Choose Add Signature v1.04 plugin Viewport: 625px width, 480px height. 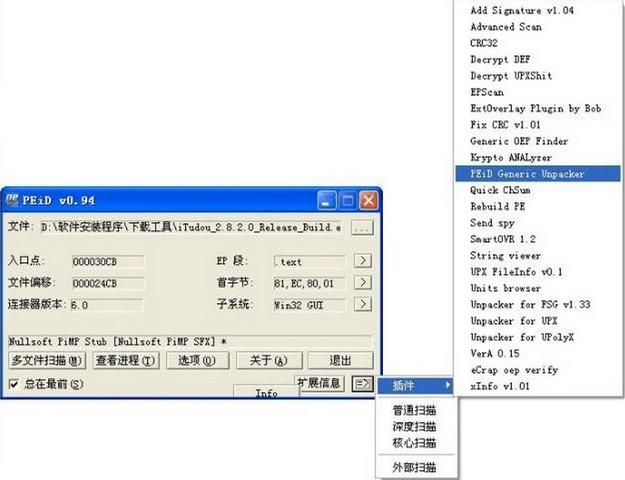[538, 10]
